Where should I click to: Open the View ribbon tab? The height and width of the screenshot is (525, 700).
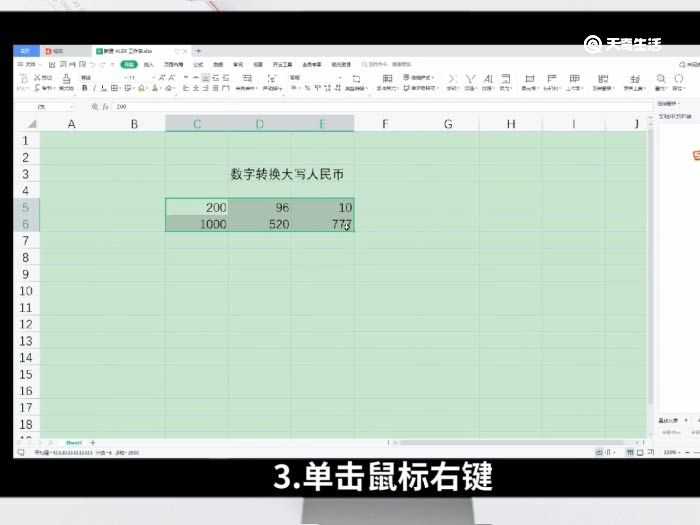(258, 65)
